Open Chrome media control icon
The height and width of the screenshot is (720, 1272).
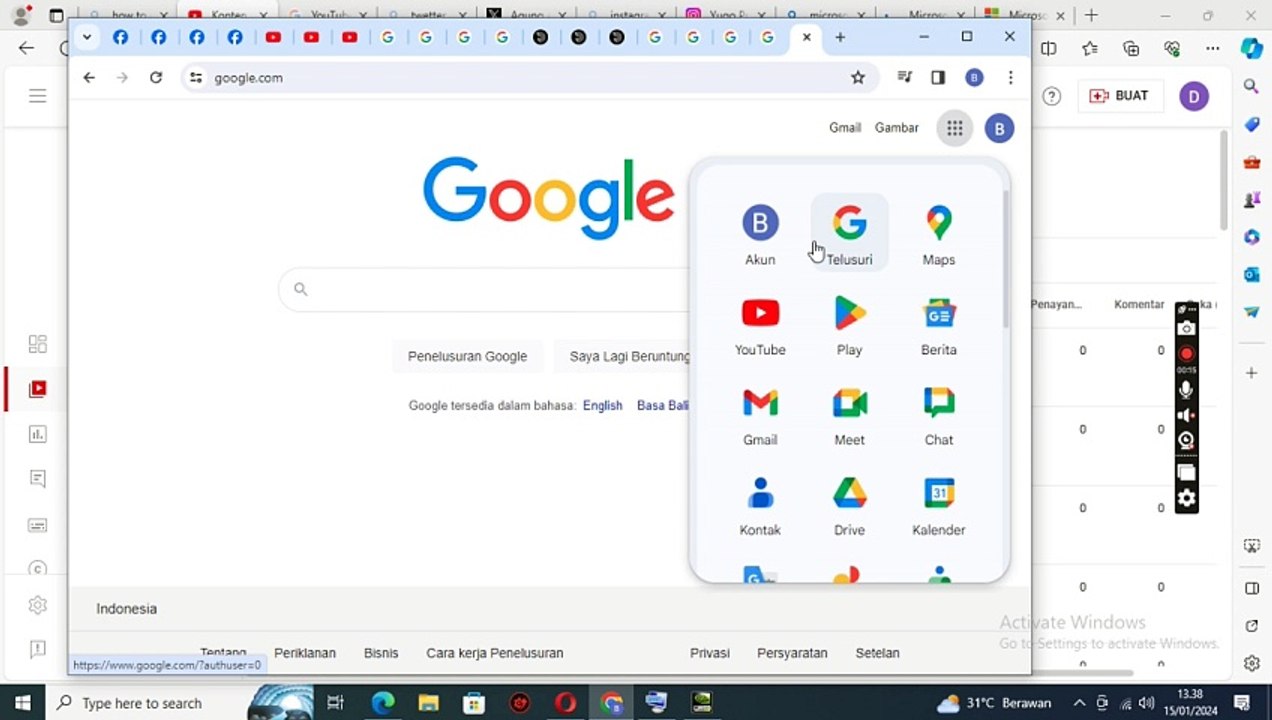pos(905,77)
